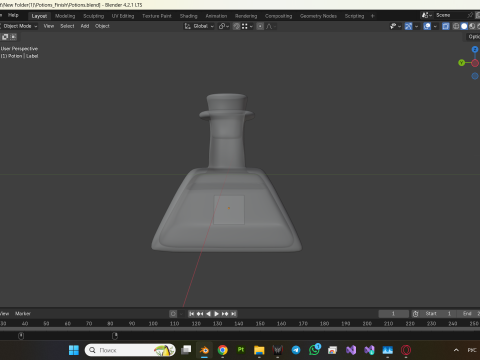
Task: Open the Pivot Point selector
Action: point(224,26)
